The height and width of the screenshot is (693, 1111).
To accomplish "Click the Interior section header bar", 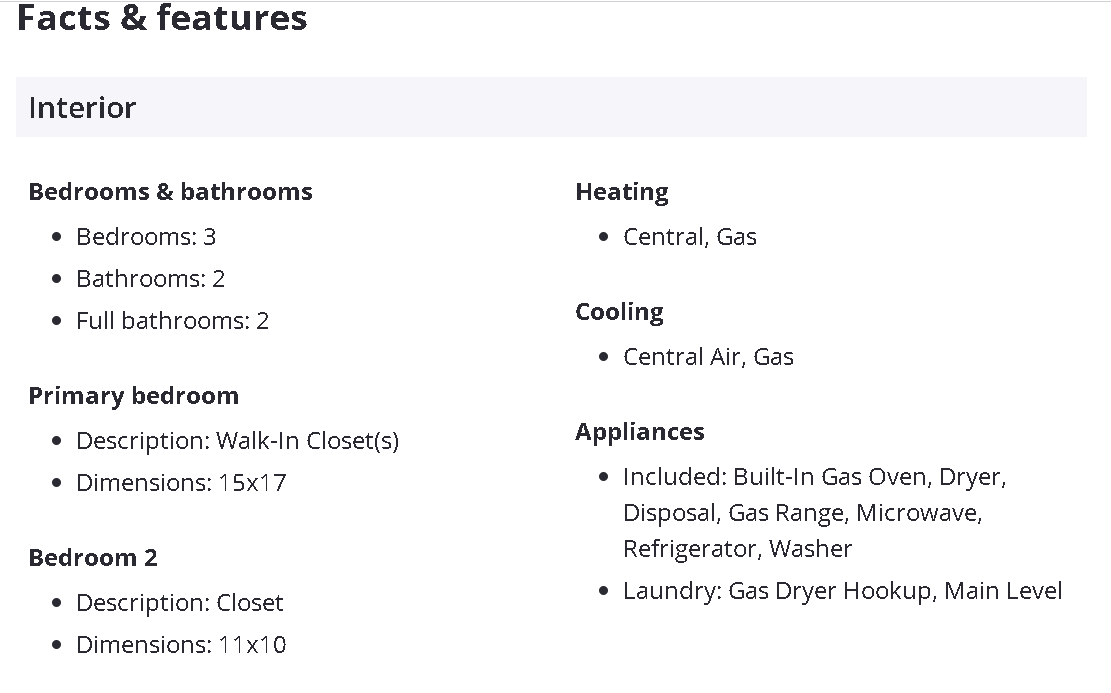I will click(x=550, y=107).
